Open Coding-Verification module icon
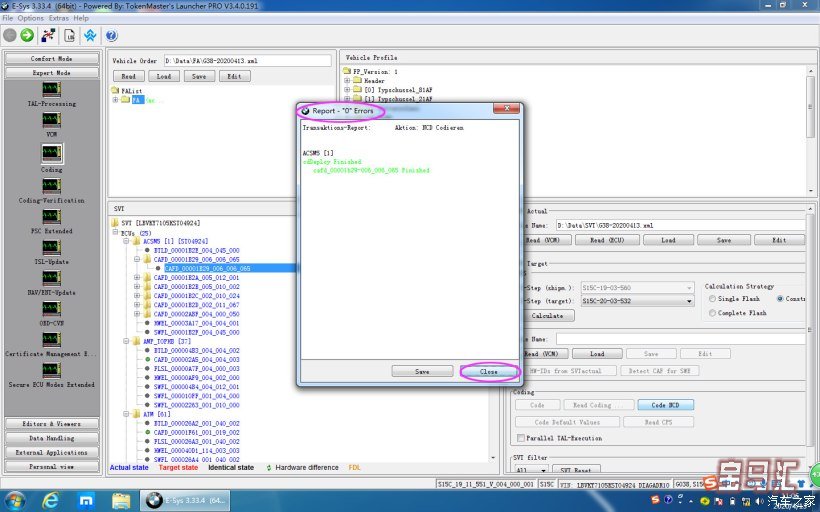The width and height of the screenshot is (820, 512). pos(51,186)
